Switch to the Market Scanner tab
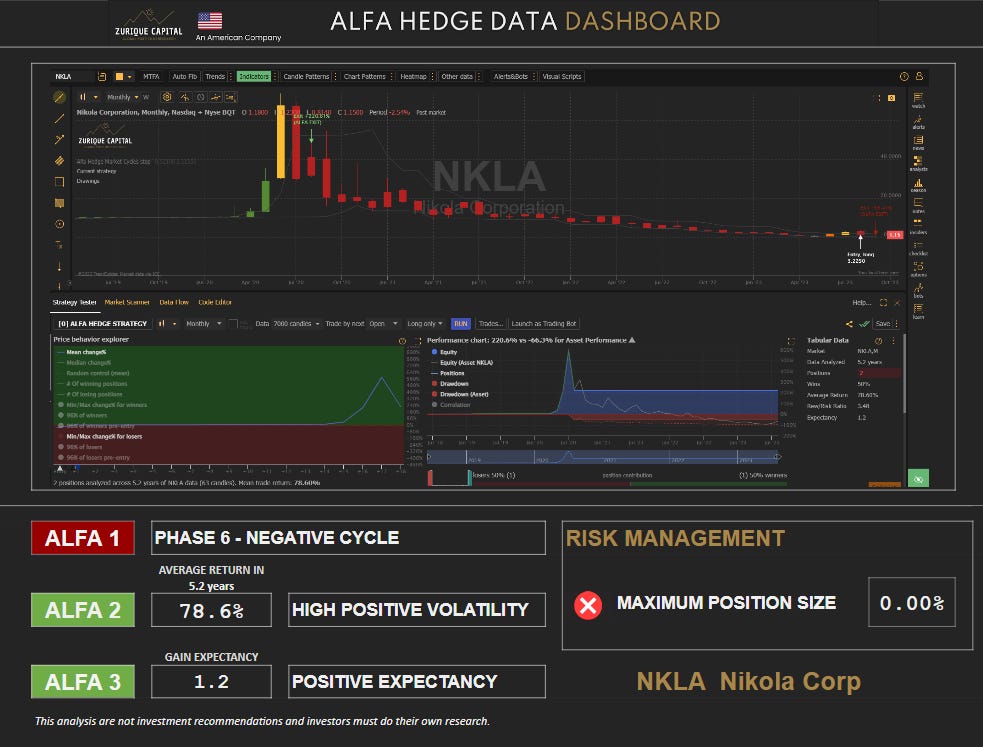 [127, 303]
